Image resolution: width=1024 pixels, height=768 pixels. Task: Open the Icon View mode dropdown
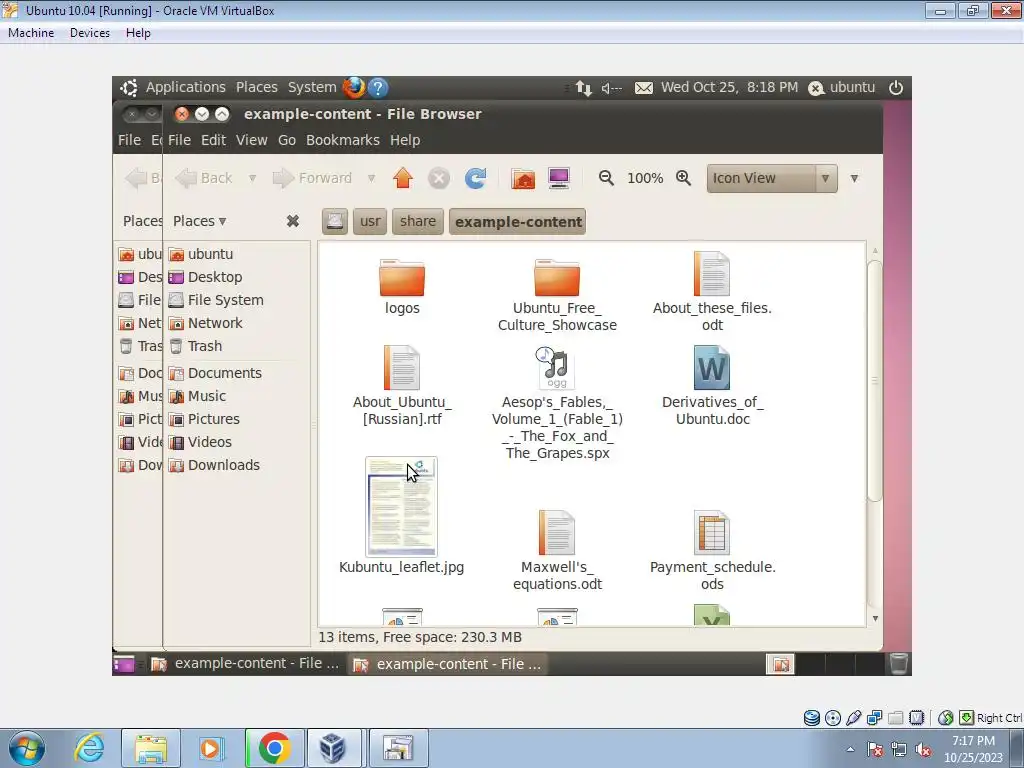pyautogui.click(x=771, y=178)
